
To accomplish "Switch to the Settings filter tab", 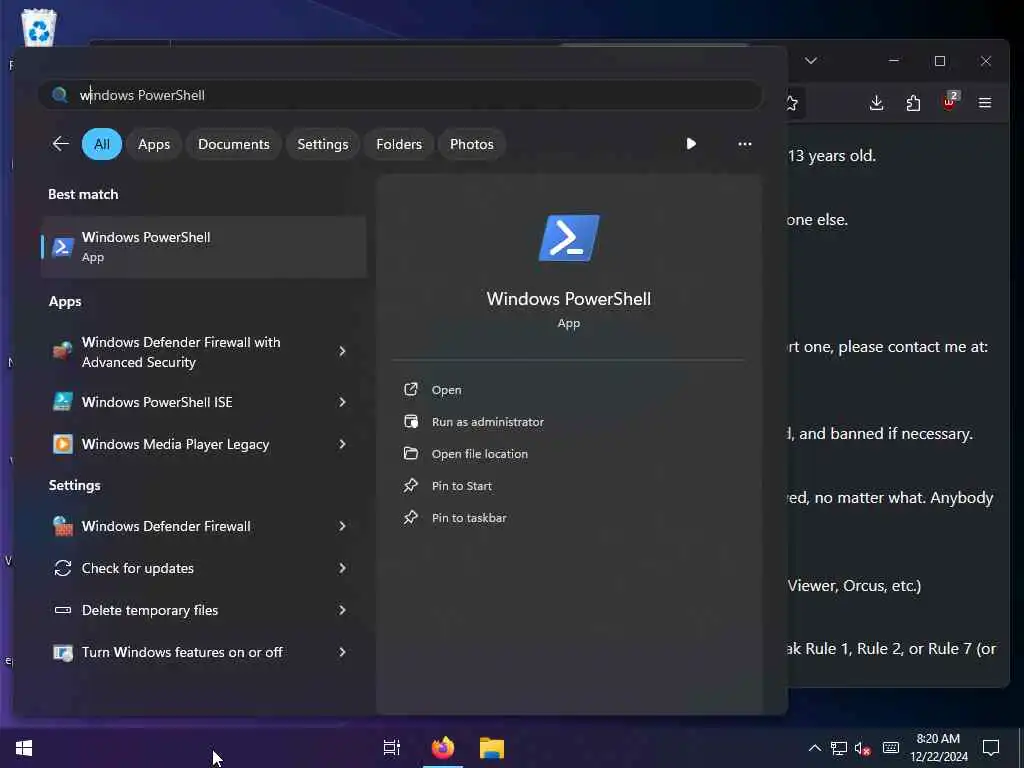I will [x=323, y=144].
